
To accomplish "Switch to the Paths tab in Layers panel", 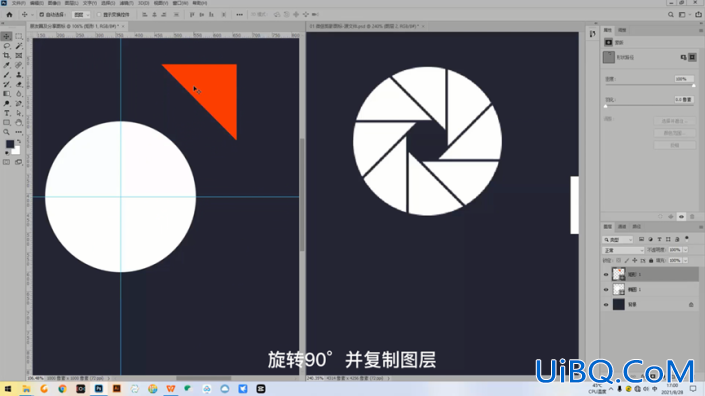I will 637,227.
